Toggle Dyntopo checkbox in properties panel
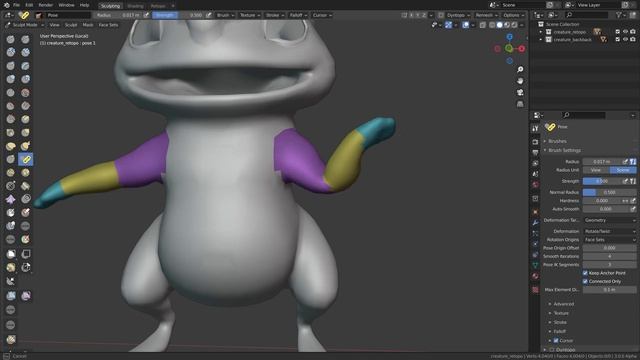Viewport: 640px width, 360px height. [x=552, y=350]
